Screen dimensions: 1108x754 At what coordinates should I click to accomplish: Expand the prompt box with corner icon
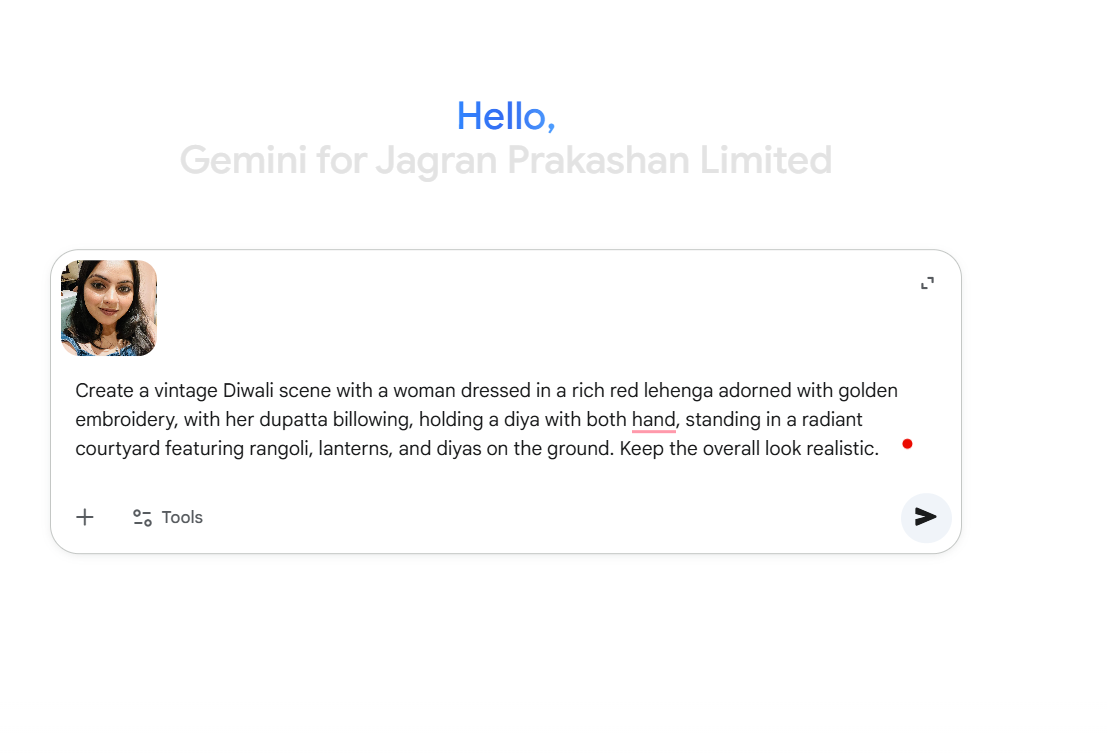928,284
